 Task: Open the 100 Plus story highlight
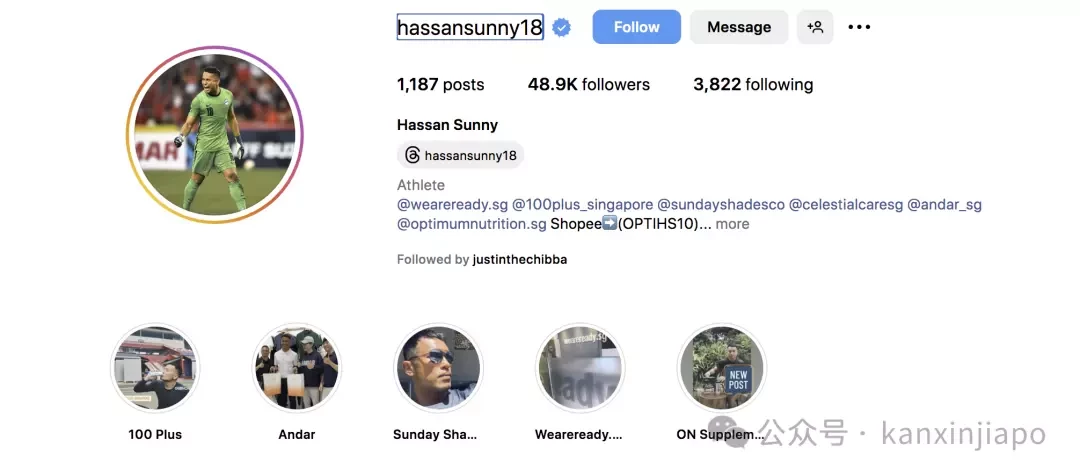click(155, 367)
